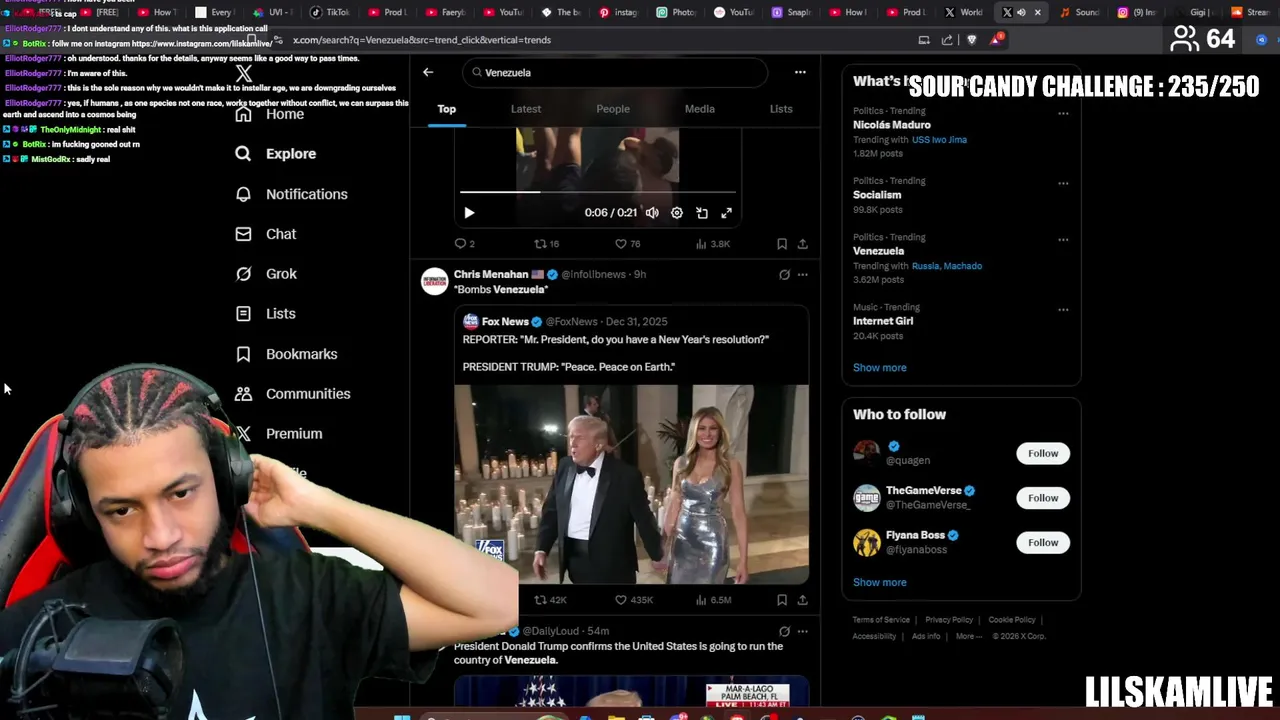Open Home from the sidebar
This screenshot has width=1280, height=720.
[x=269, y=114]
